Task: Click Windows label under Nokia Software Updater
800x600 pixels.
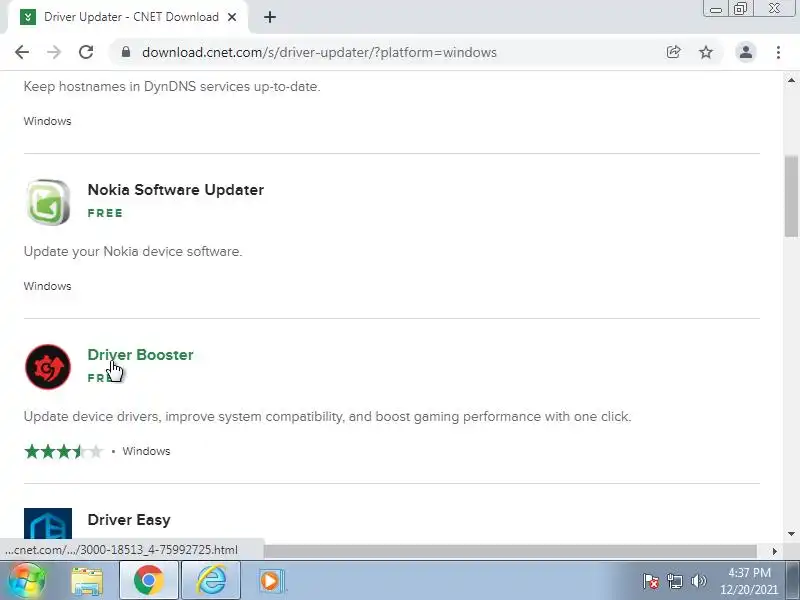Action: pyautogui.click(x=47, y=286)
